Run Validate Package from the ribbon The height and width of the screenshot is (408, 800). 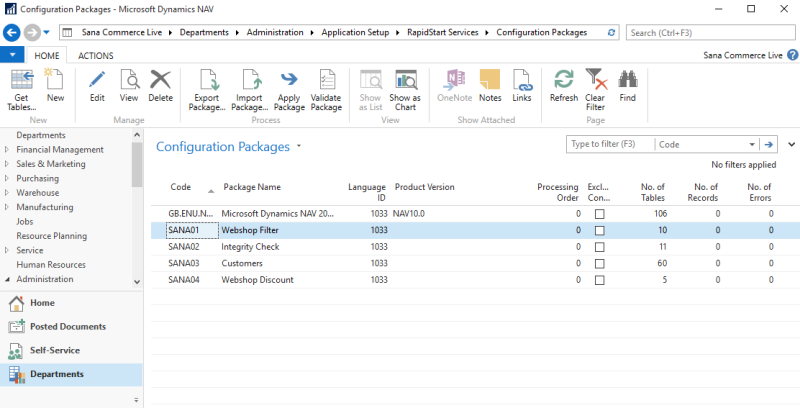tap(326, 90)
